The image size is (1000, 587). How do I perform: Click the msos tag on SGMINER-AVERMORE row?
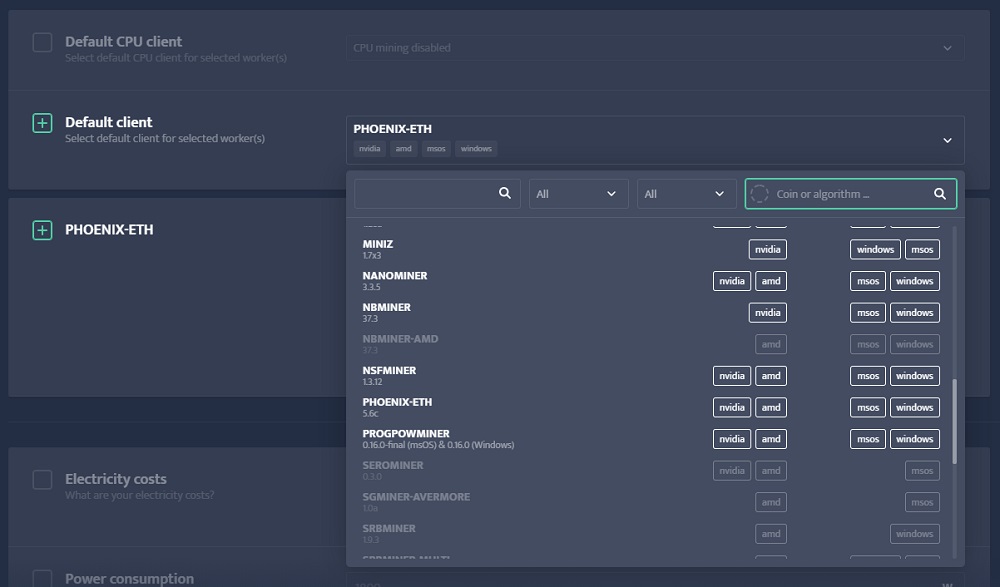point(922,502)
